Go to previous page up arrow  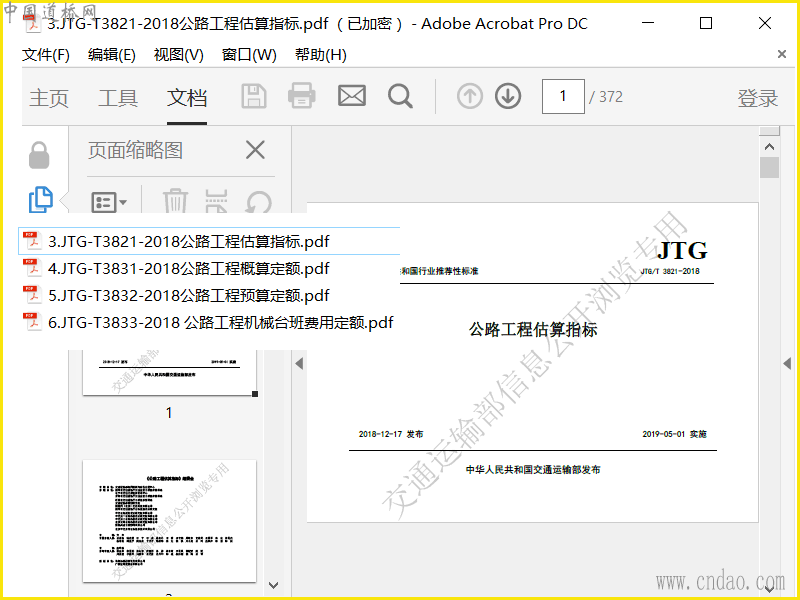470,96
